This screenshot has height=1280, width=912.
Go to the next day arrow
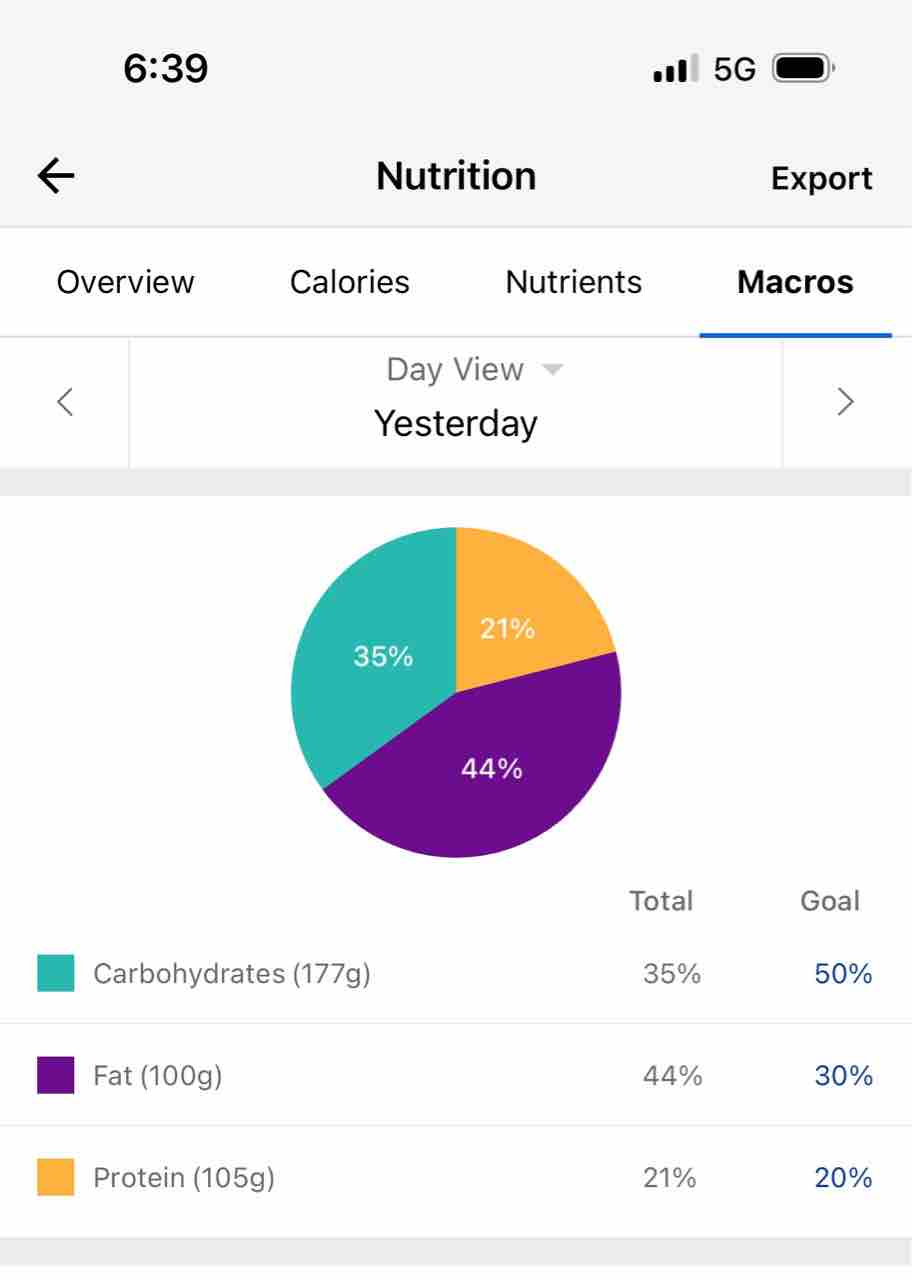pos(846,402)
